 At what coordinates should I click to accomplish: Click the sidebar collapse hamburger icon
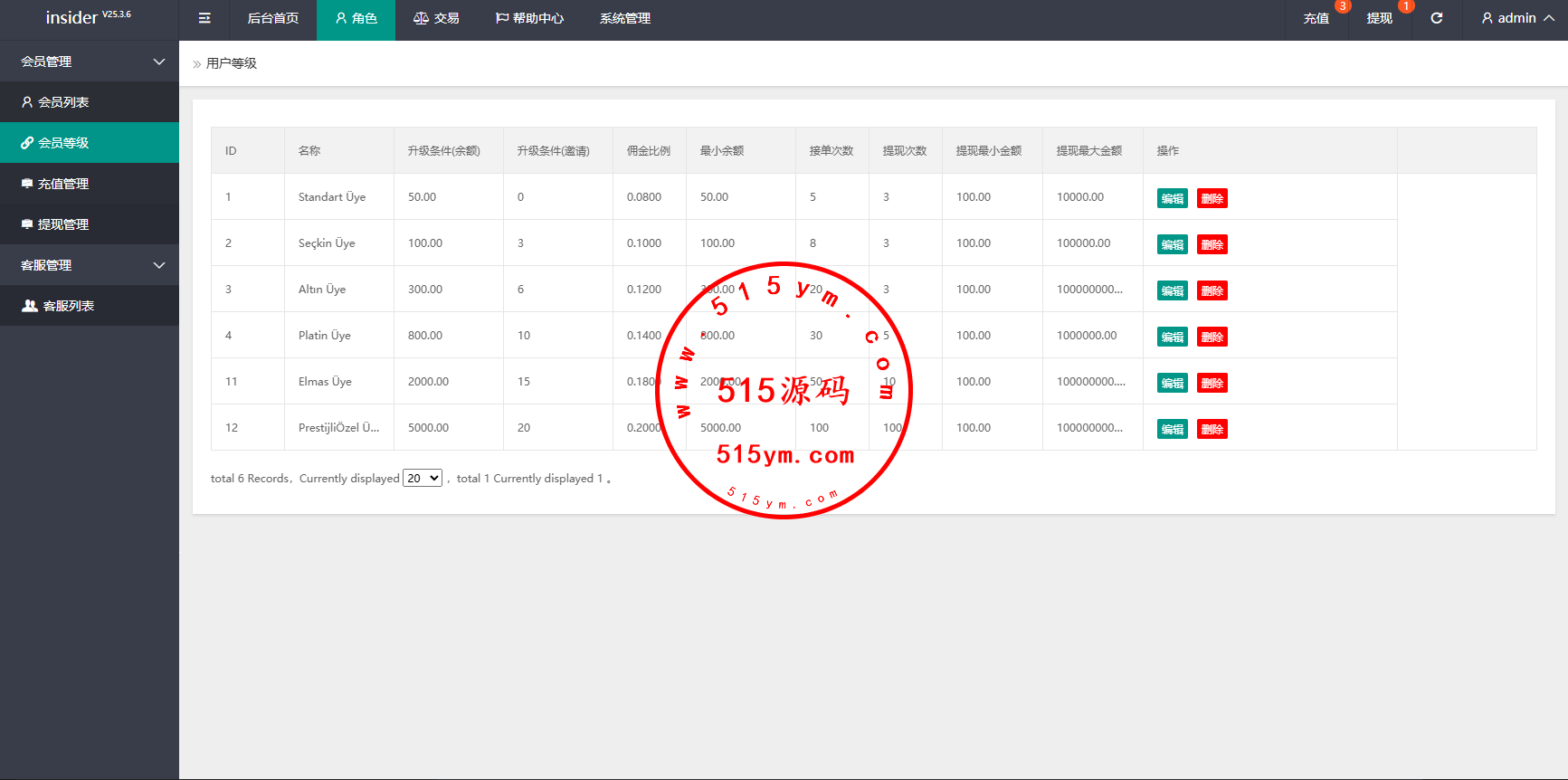[x=204, y=18]
